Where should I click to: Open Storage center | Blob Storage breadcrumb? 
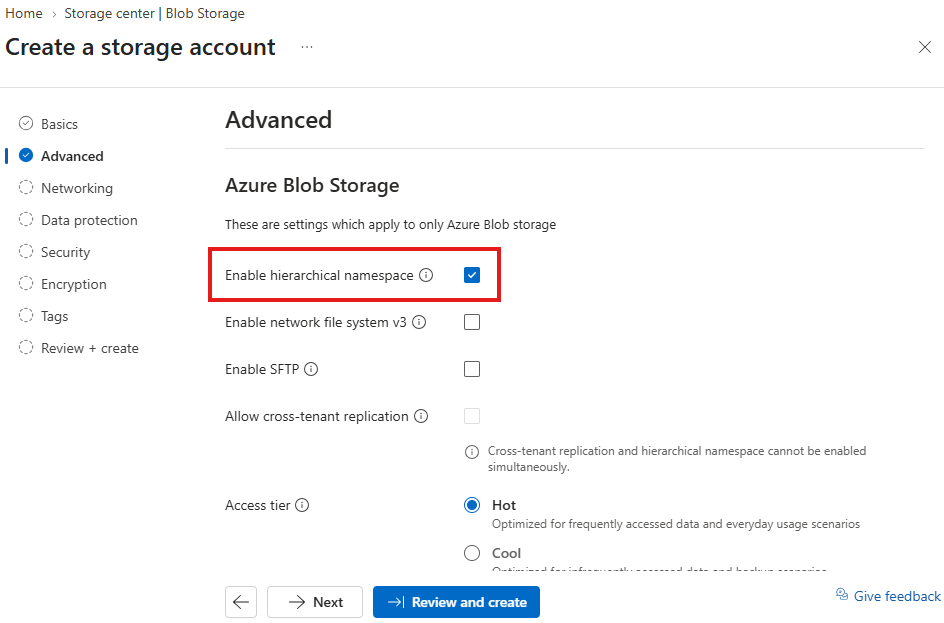(x=154, y=13)
